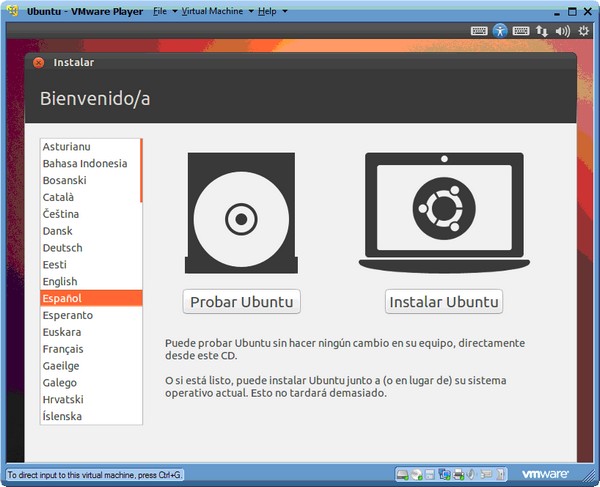Click the VMware network adapter status icon
Image resolution: width=600 pixels, height=487 pixels.
(444, 475)
